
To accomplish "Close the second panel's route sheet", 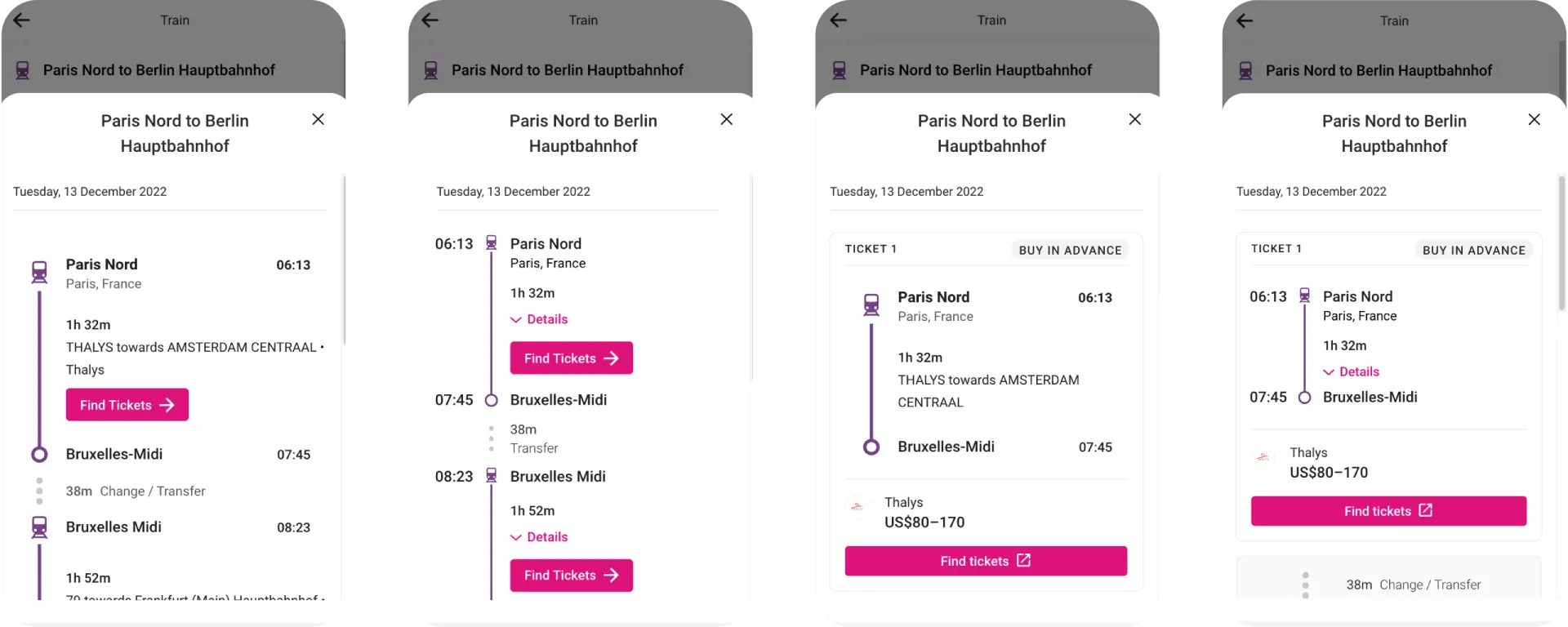I will [727, 119].
